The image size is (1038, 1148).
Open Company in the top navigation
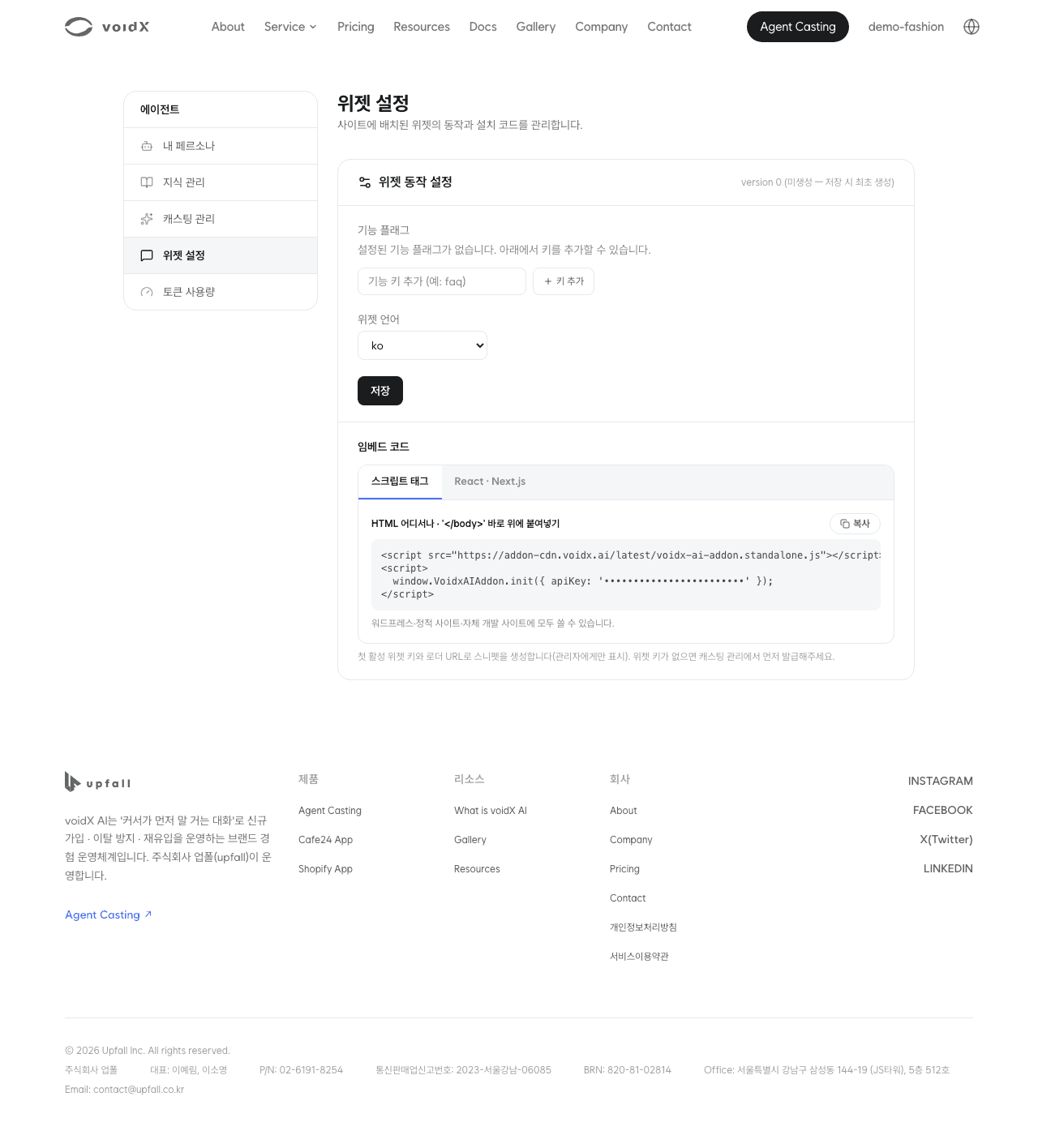tap(602, 27)
